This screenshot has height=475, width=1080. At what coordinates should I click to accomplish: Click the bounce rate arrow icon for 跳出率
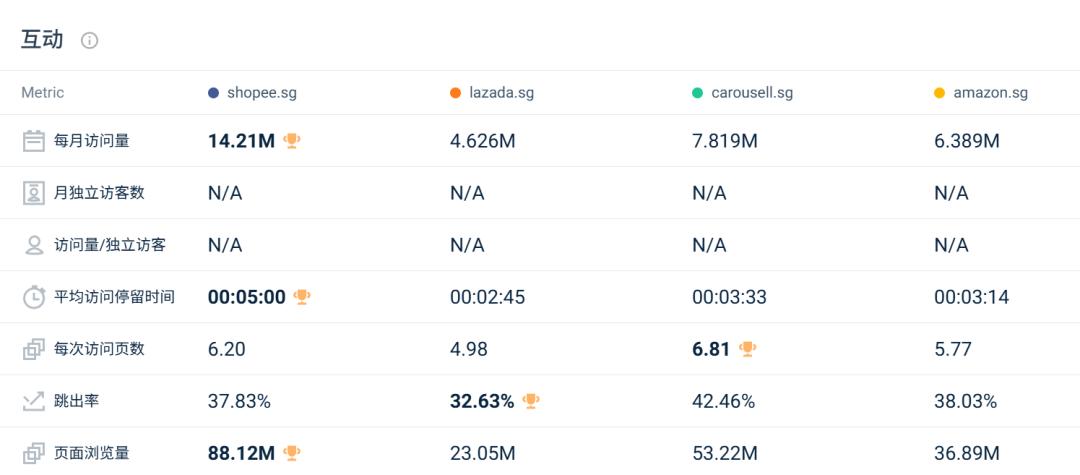(x=34, y=401)
